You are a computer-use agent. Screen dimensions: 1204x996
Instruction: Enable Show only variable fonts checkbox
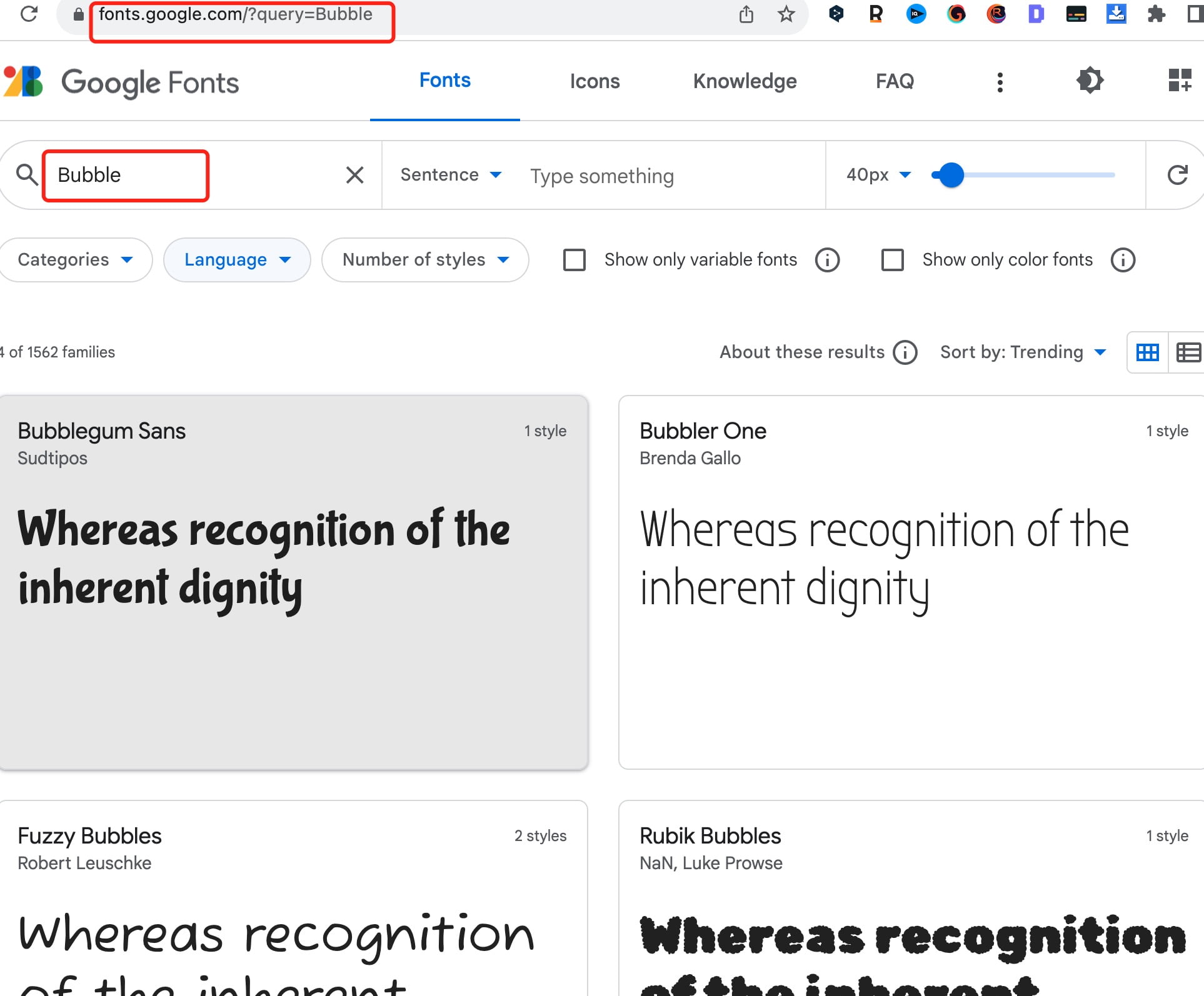[x=574, y=260]
